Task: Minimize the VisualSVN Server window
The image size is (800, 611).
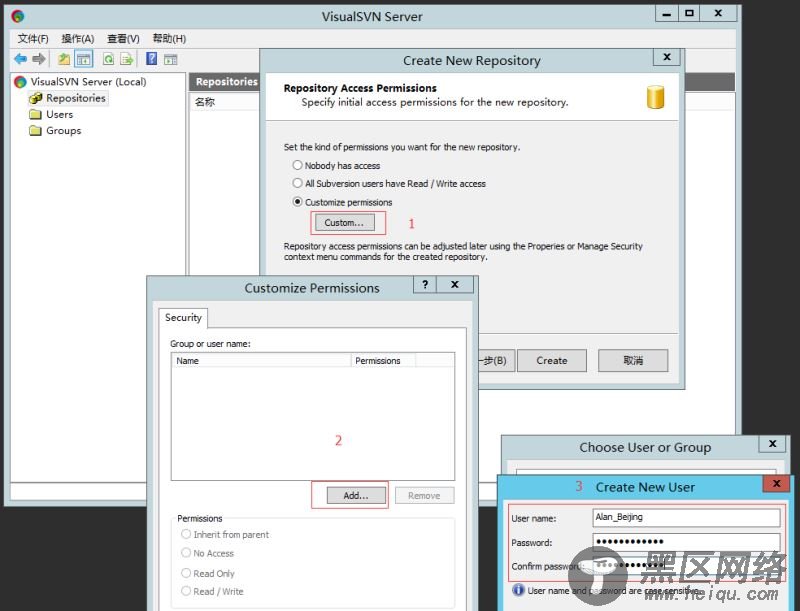Action: 666,13
